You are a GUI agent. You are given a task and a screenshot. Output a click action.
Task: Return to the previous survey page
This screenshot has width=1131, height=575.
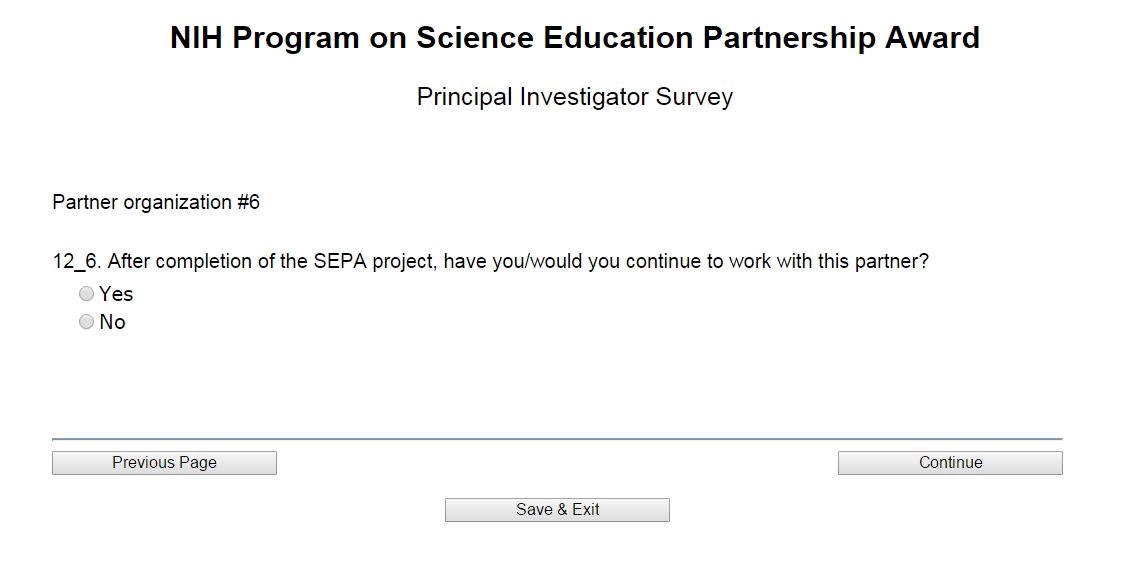(x=164, y=463)
